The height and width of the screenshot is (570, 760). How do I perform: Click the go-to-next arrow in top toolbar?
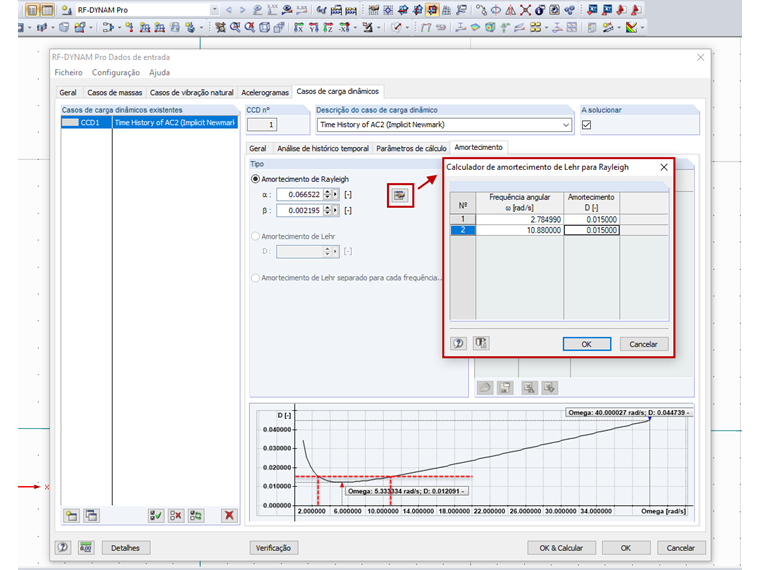pyautogui.click(x=242, y=10)
